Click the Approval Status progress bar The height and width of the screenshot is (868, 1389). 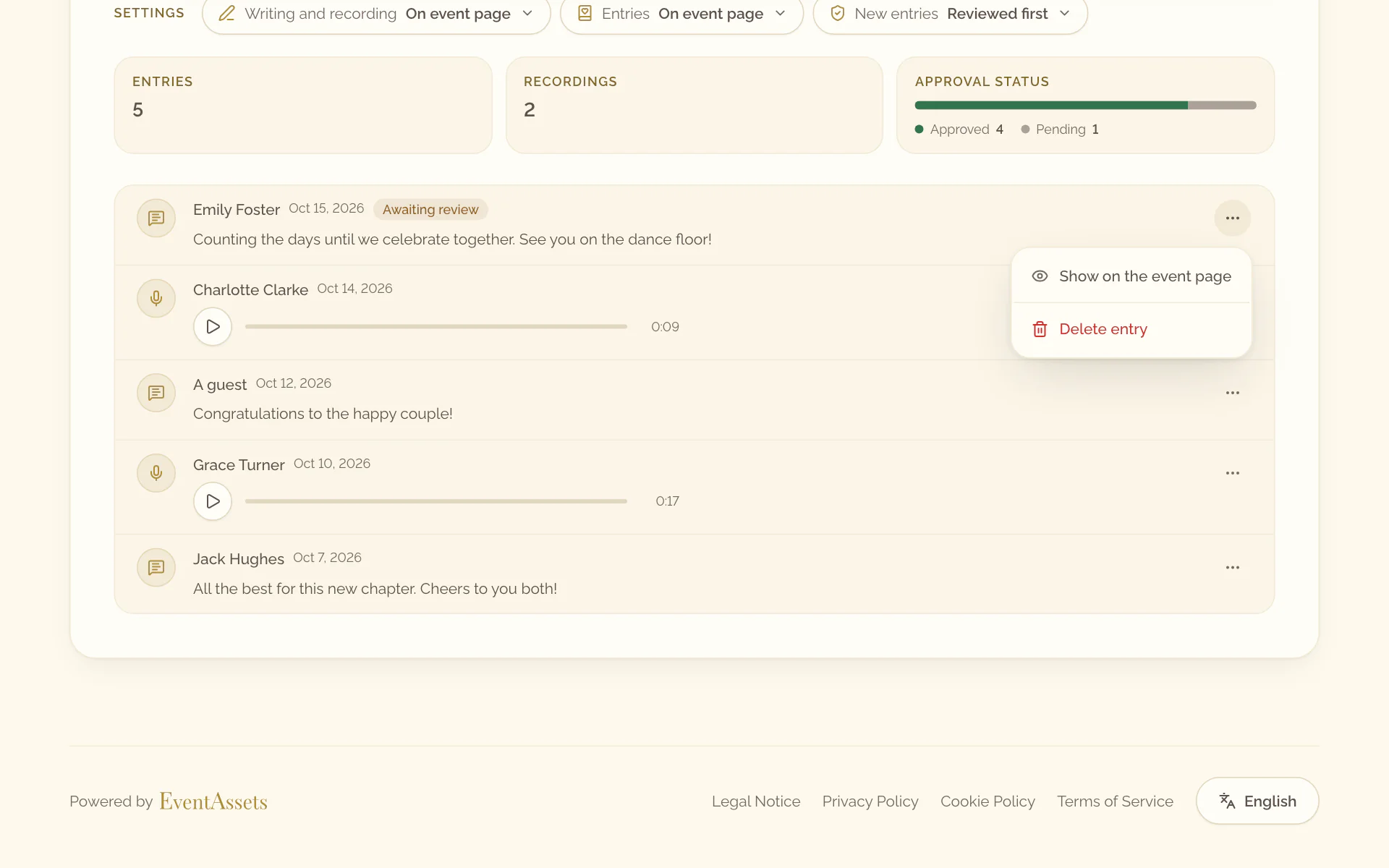pyautogui.click(x=1085, y=106)
